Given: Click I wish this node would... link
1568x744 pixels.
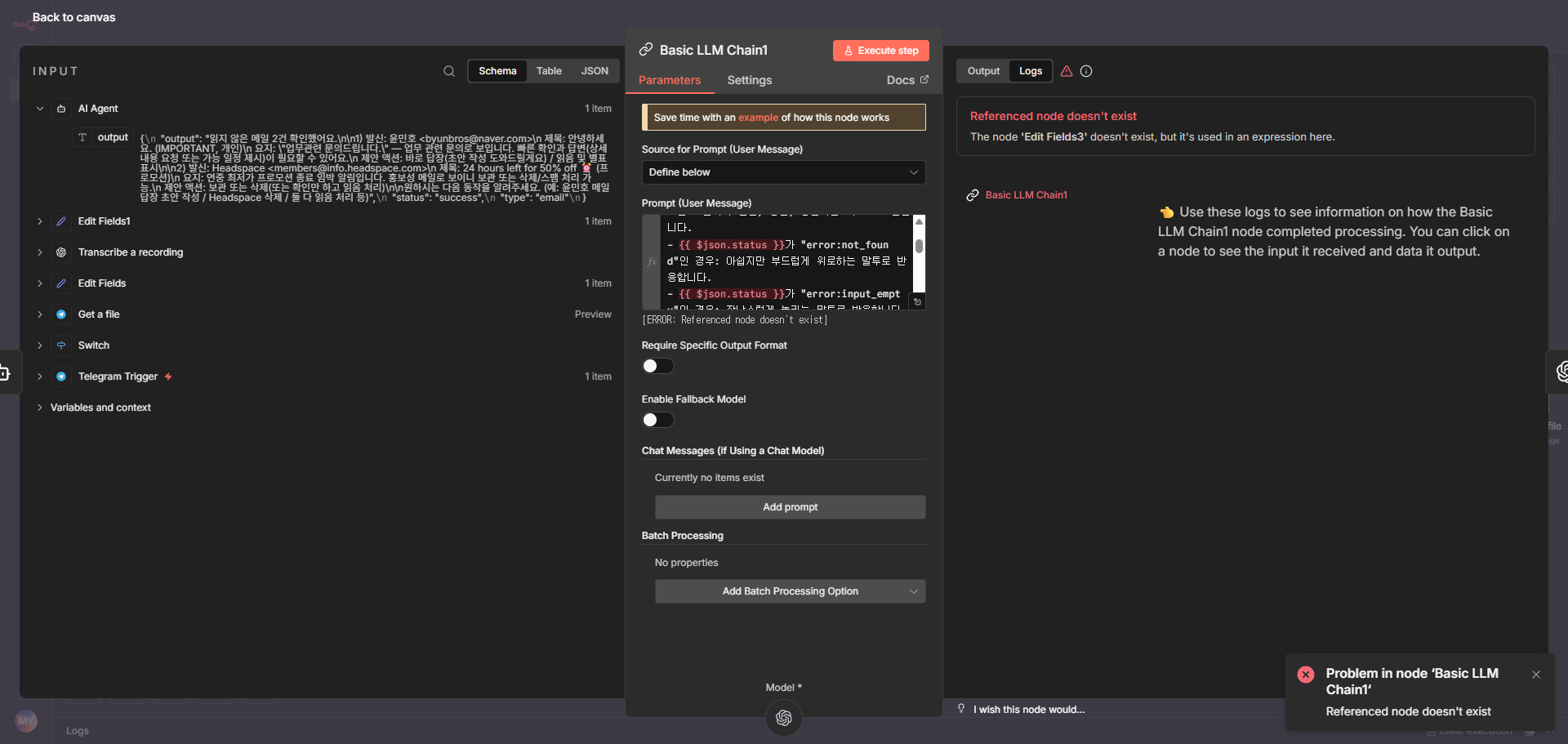Looking at the screenshot, I should click(1029, 710).
